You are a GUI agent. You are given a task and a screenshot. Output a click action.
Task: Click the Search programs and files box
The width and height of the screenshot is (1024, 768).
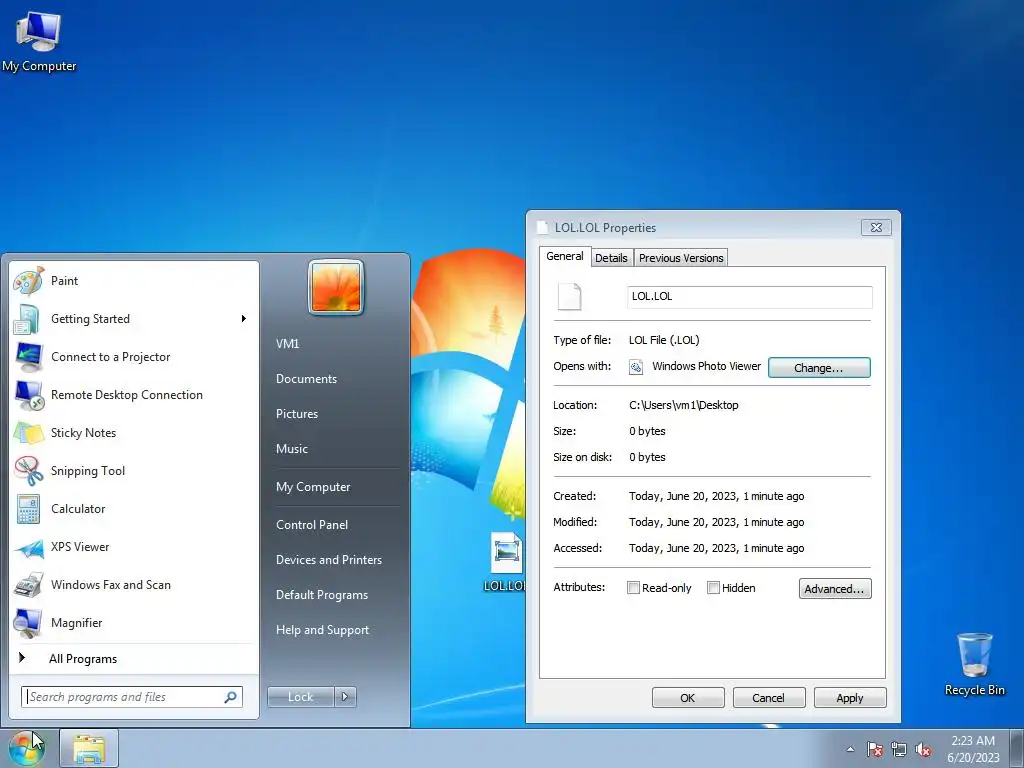(132, 697)
